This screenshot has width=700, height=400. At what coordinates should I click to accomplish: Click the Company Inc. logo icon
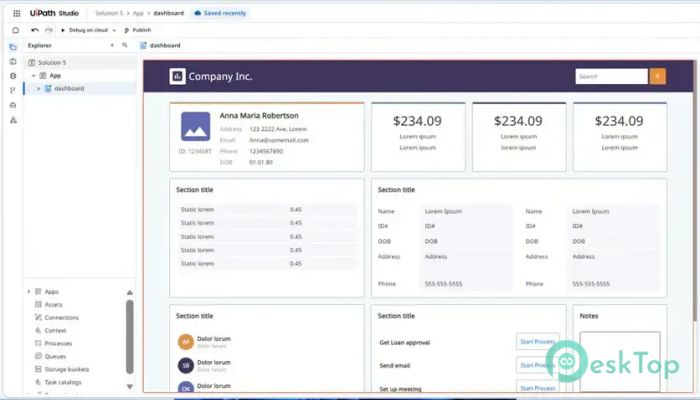[x=177, y=76]
